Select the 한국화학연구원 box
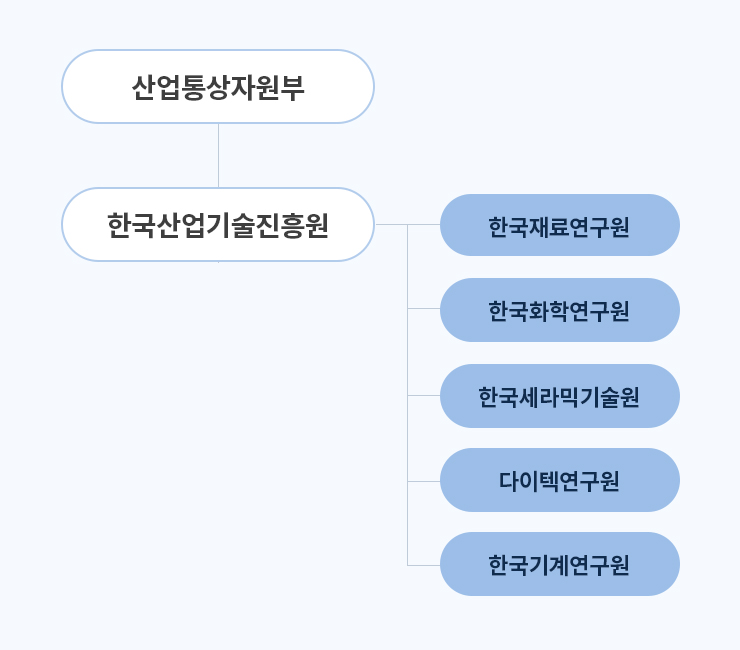 point(560,310)
